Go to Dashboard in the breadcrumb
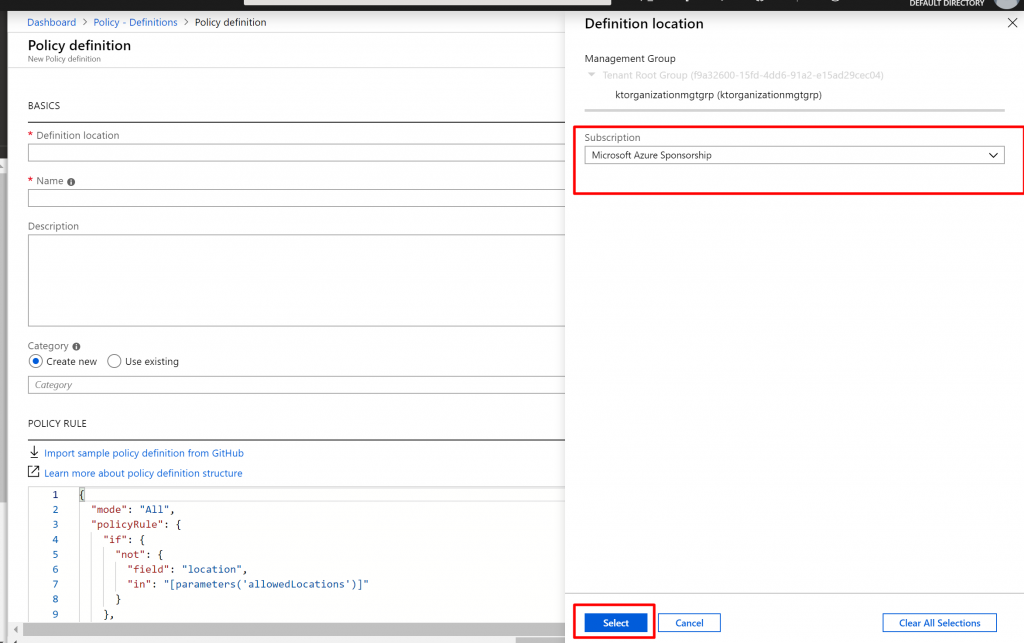Screen dimensions: 1024x643 pyautogui.click(x=51, y=22)
